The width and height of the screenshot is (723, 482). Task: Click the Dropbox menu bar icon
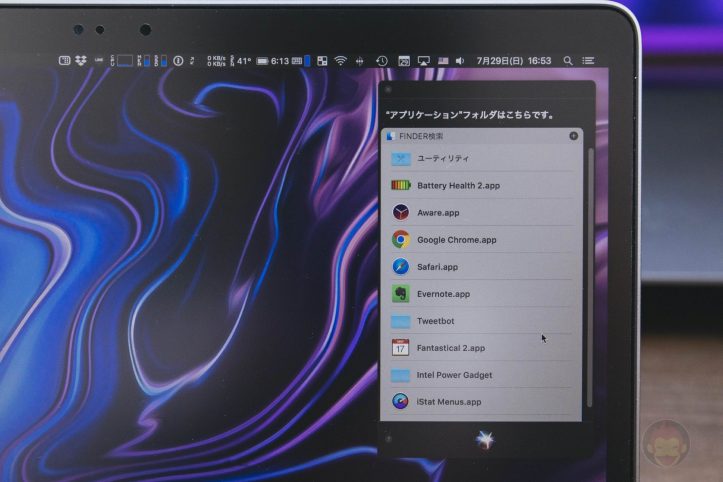80,61
